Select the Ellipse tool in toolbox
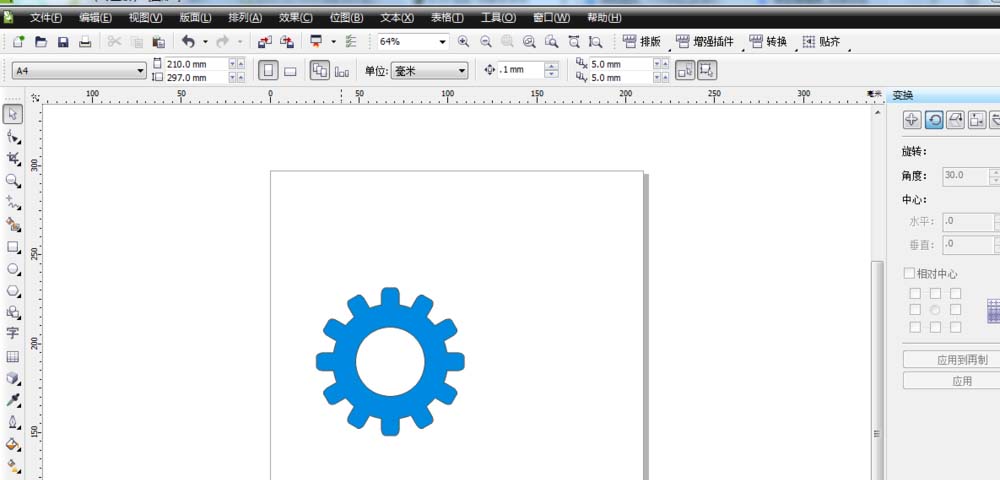The width and height of the screenshot is (1000, 480). [13, 269]
